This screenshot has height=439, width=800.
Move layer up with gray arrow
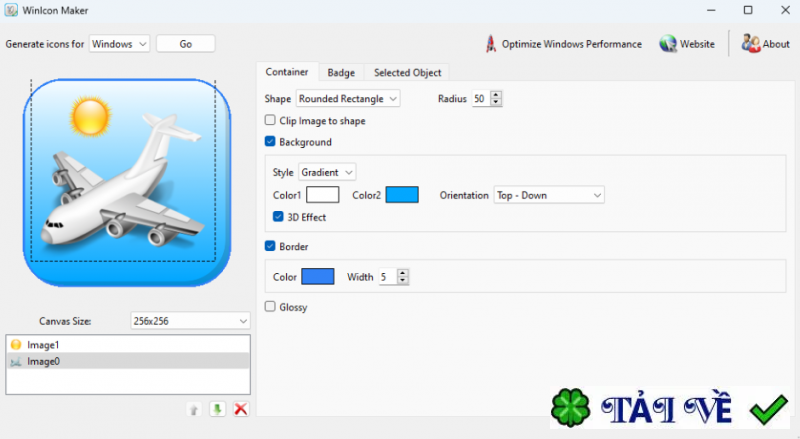point(193,409)
